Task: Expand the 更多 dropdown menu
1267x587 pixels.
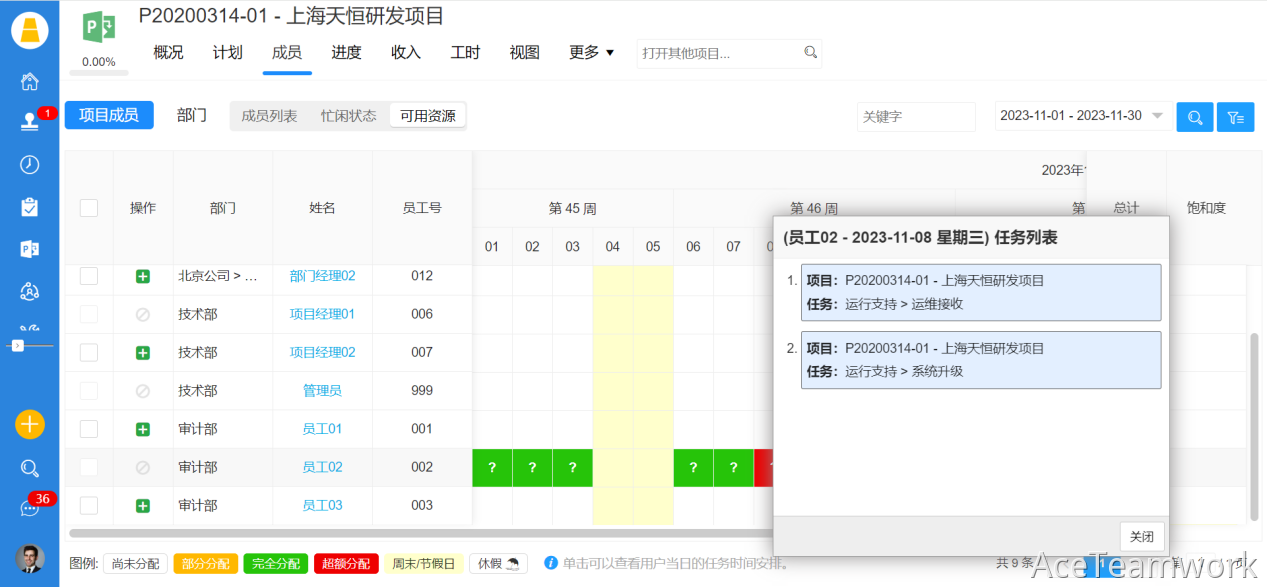Action: click(x=591, y=53)
